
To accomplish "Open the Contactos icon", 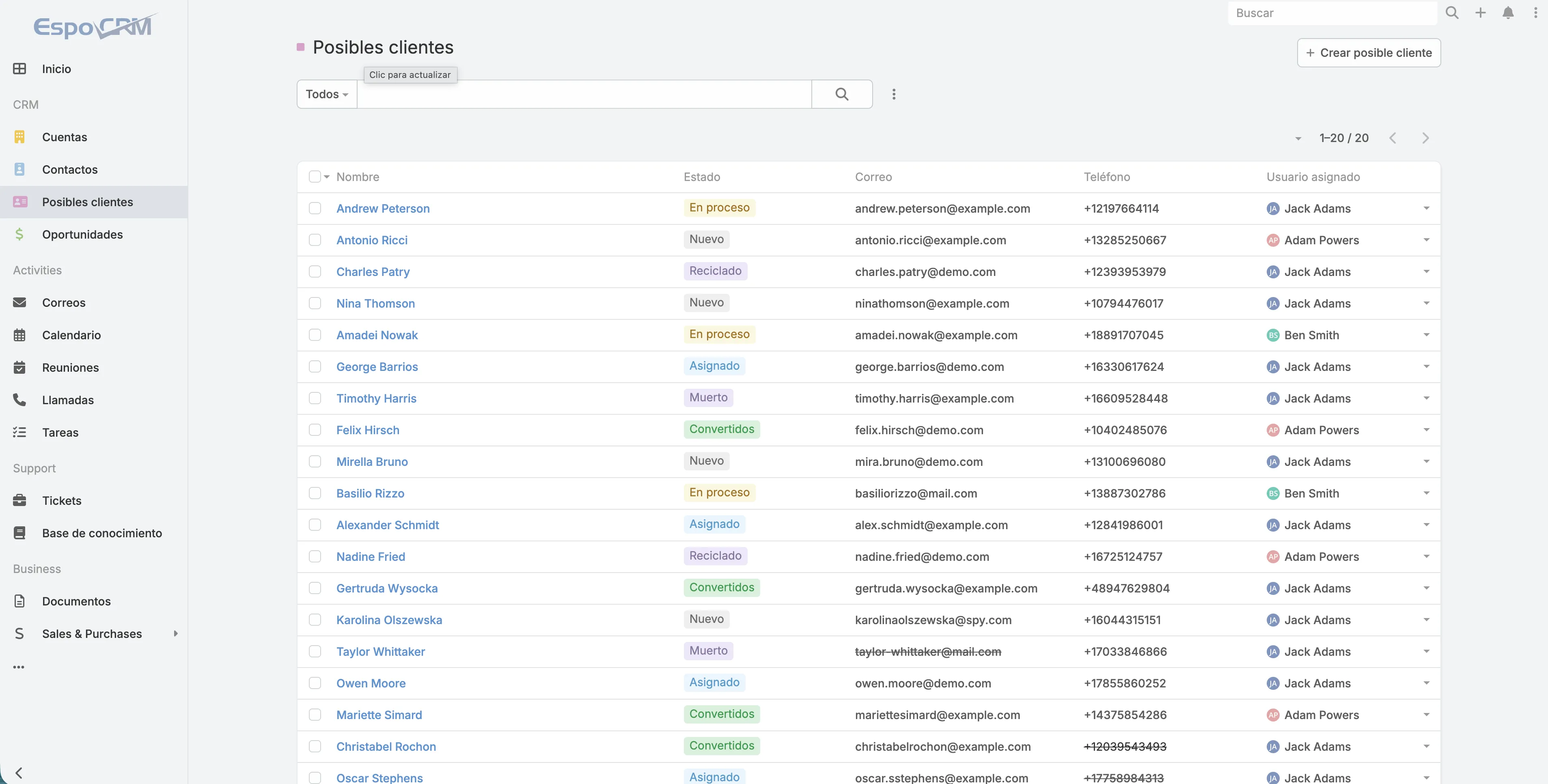I will click(20, 169).
